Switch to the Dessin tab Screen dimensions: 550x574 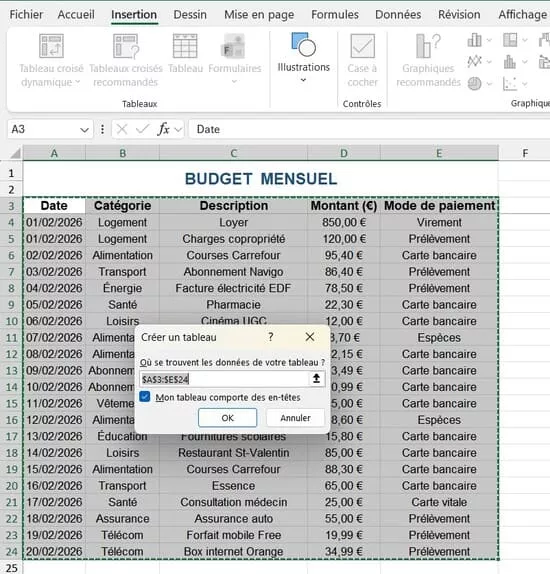190,15
